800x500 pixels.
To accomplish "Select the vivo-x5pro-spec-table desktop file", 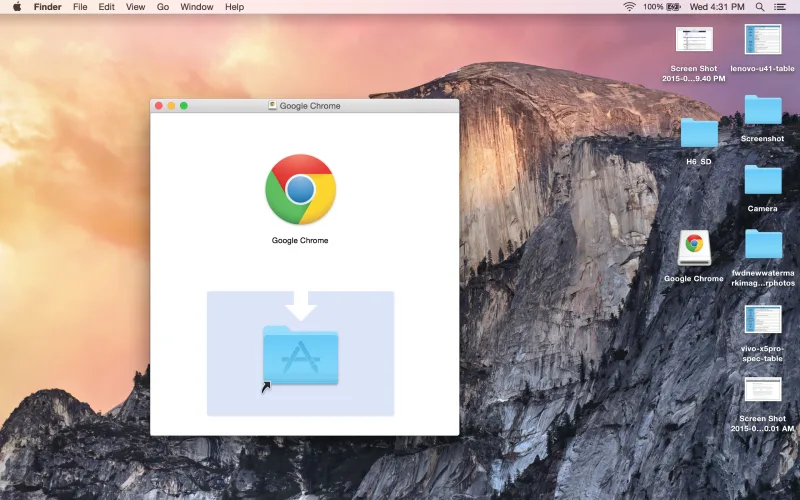I will tap(763, 319).
